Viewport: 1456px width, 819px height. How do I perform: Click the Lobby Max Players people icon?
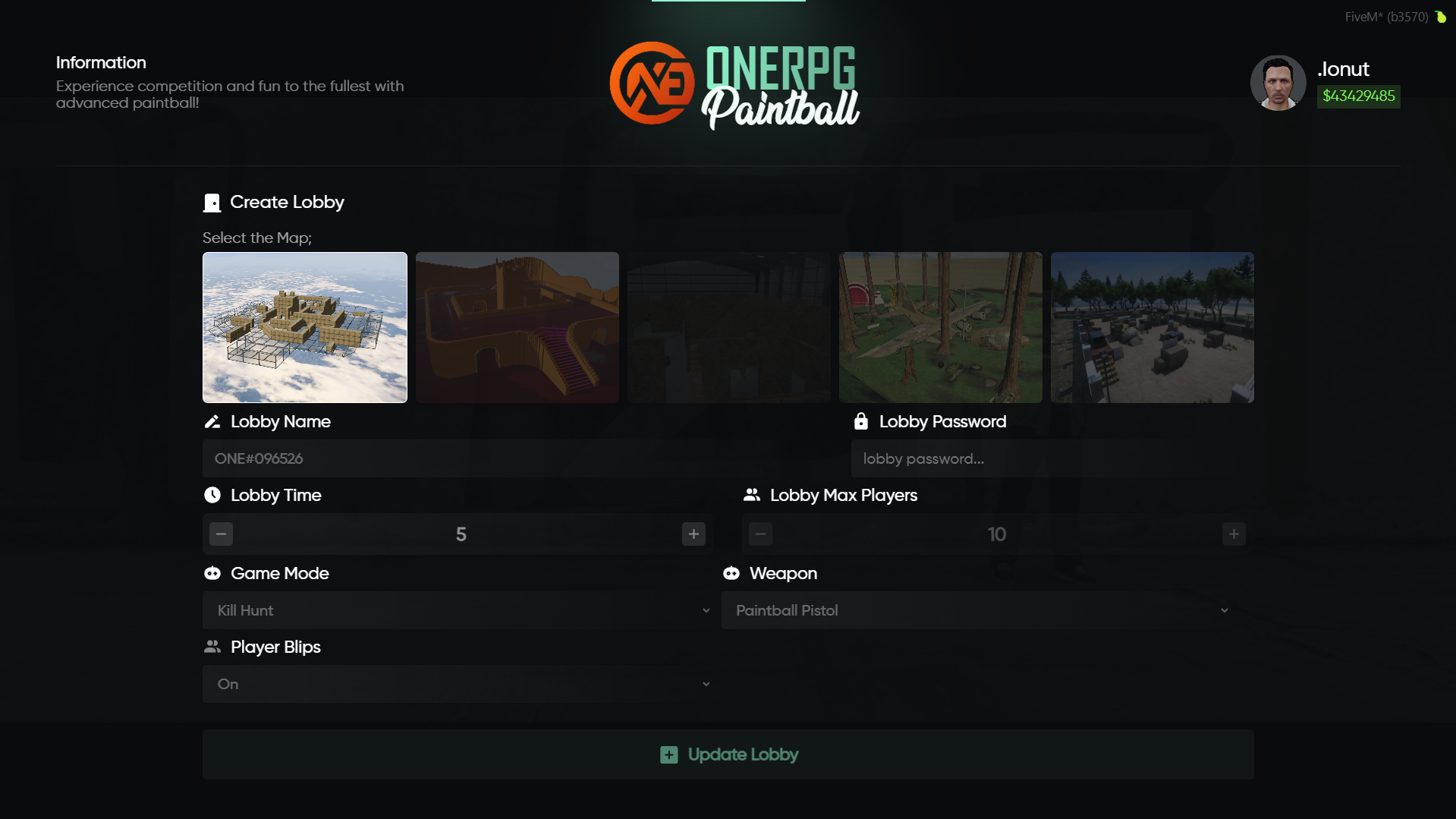[752, 495]
